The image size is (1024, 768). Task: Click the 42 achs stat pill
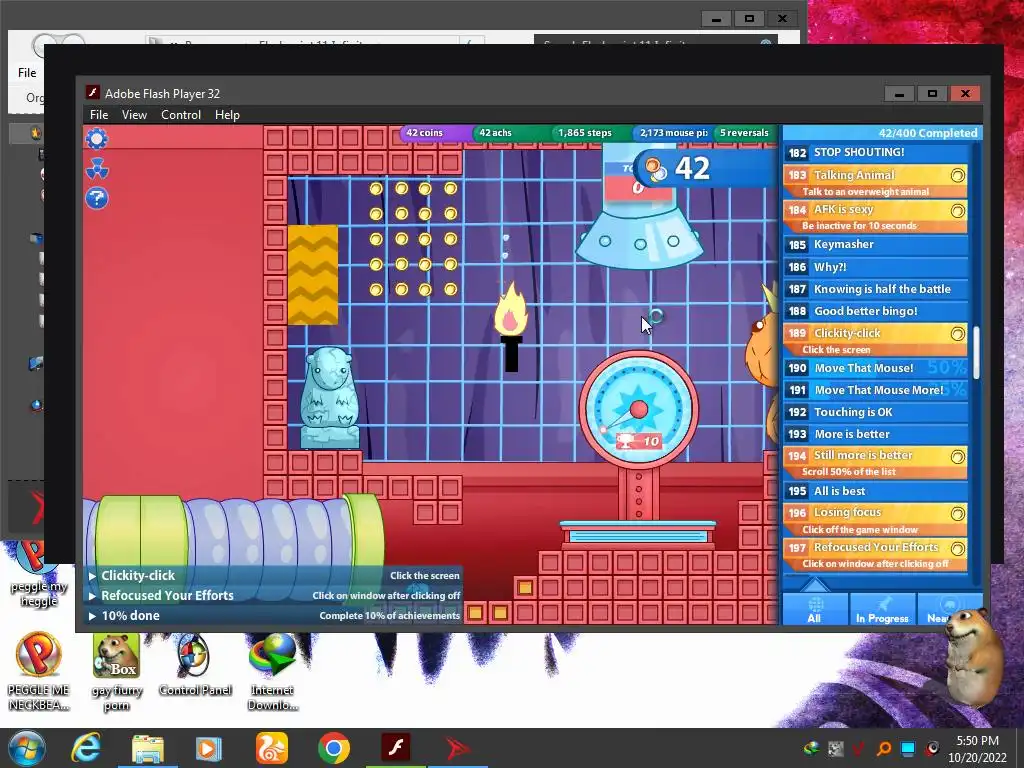(x=509, y=133)
